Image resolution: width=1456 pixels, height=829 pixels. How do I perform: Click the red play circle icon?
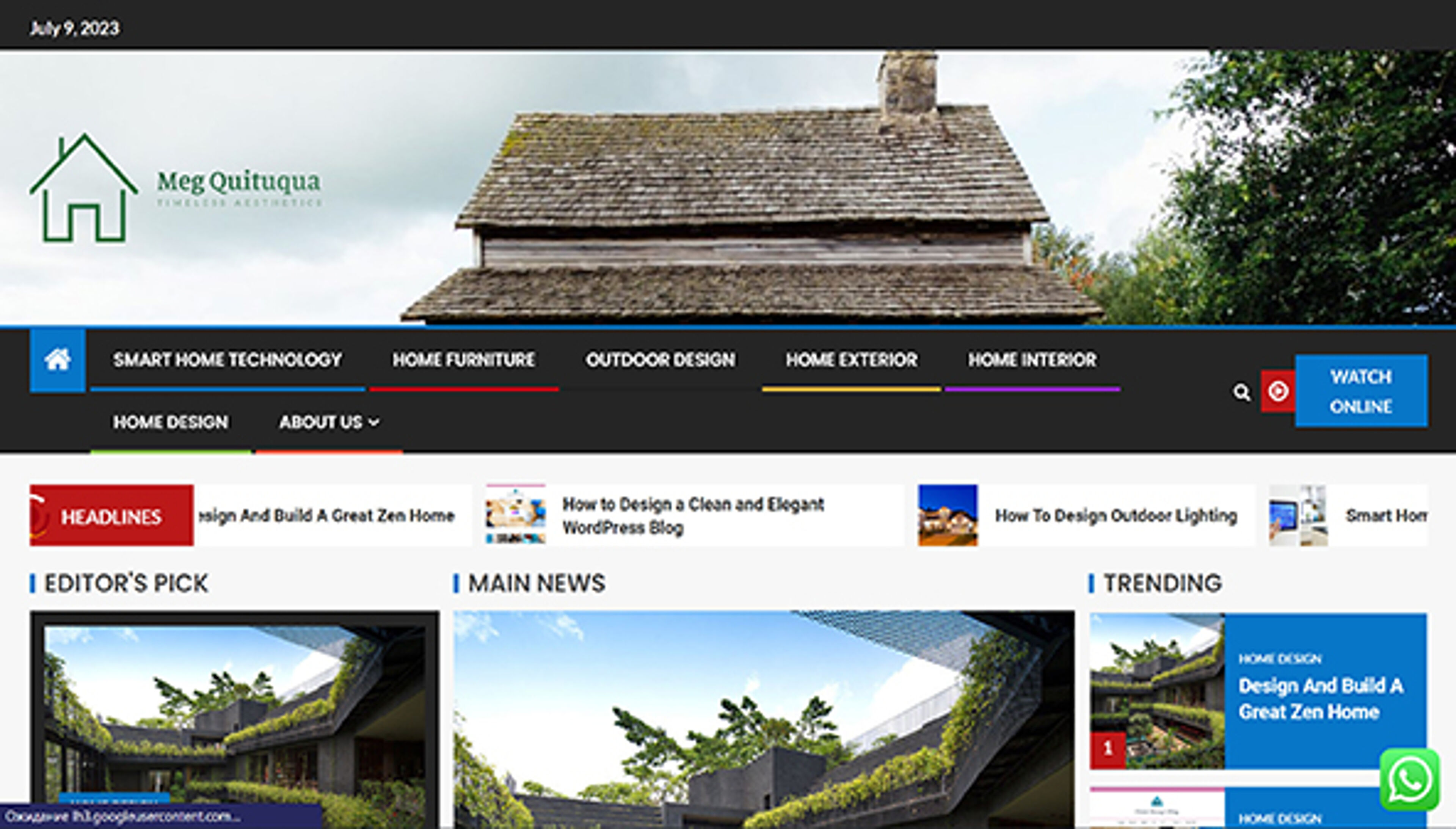tap(1278, 392)
